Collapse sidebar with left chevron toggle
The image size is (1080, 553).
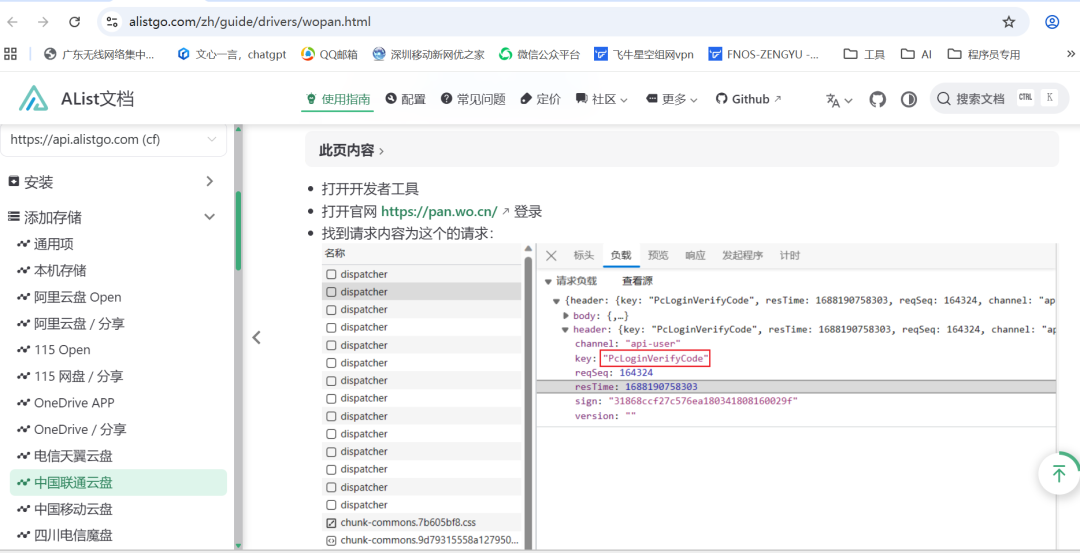click(x=256, y=337)
